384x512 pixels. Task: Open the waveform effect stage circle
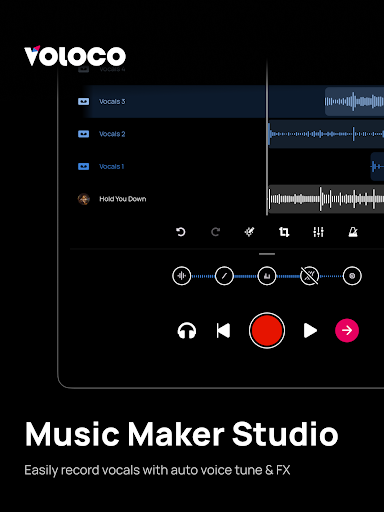tap(182, 276)
